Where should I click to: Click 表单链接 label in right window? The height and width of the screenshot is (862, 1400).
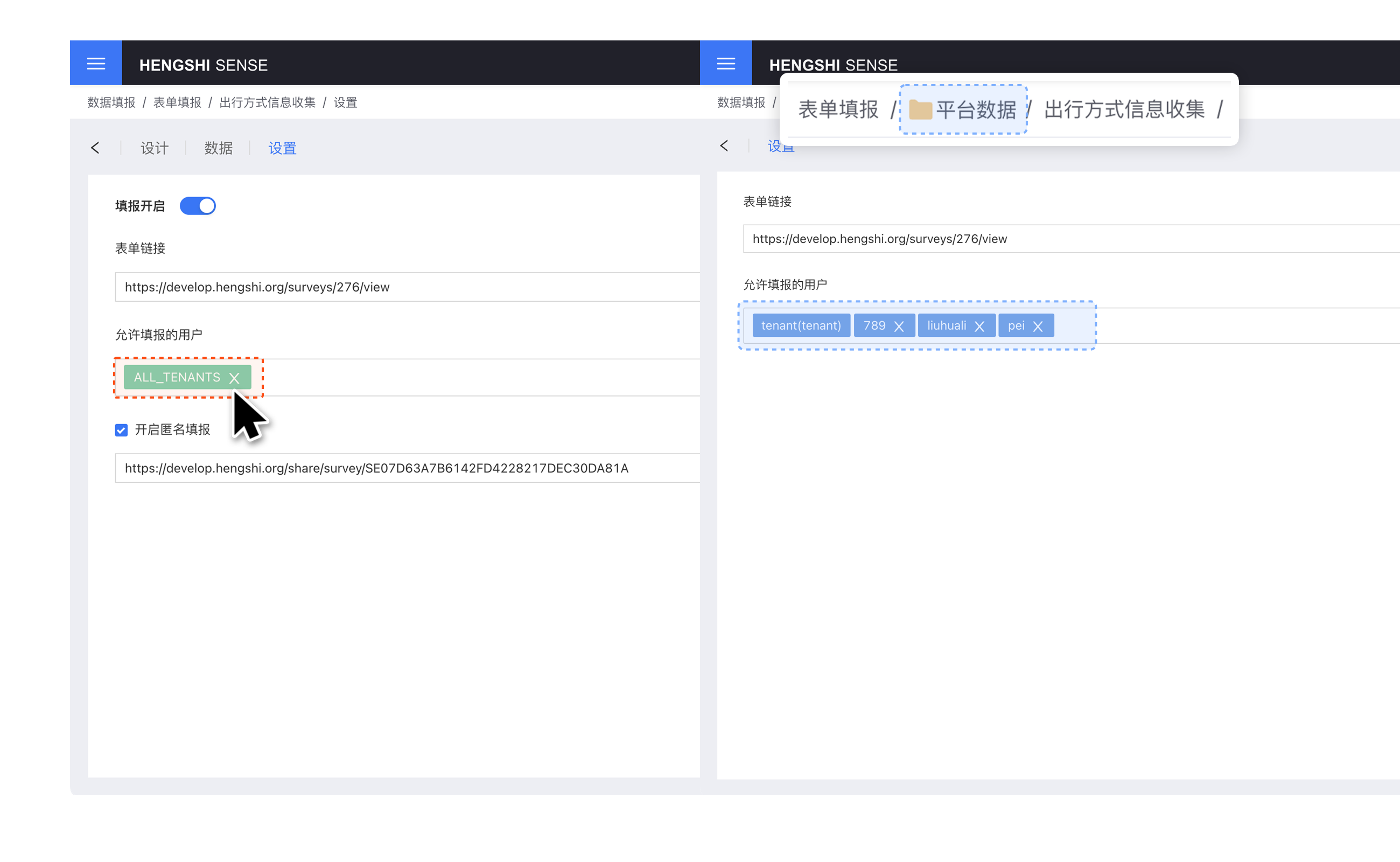[x=767, y=201]
